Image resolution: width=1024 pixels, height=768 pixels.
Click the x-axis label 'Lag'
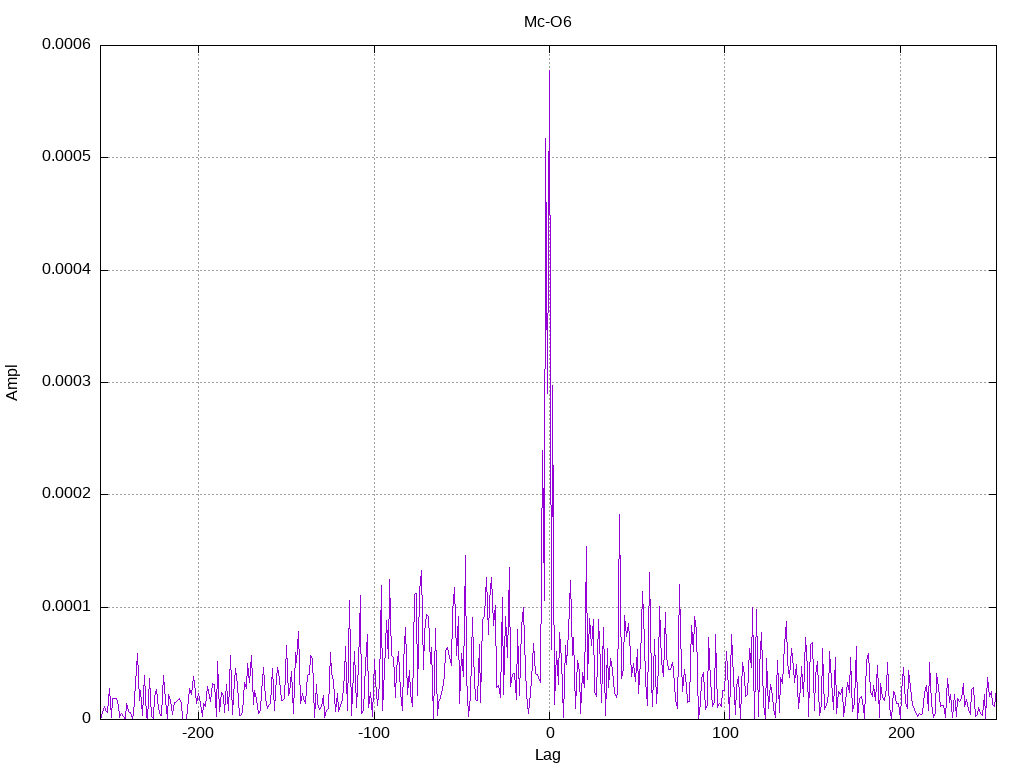pyautogui.click(x=547, y=755)
